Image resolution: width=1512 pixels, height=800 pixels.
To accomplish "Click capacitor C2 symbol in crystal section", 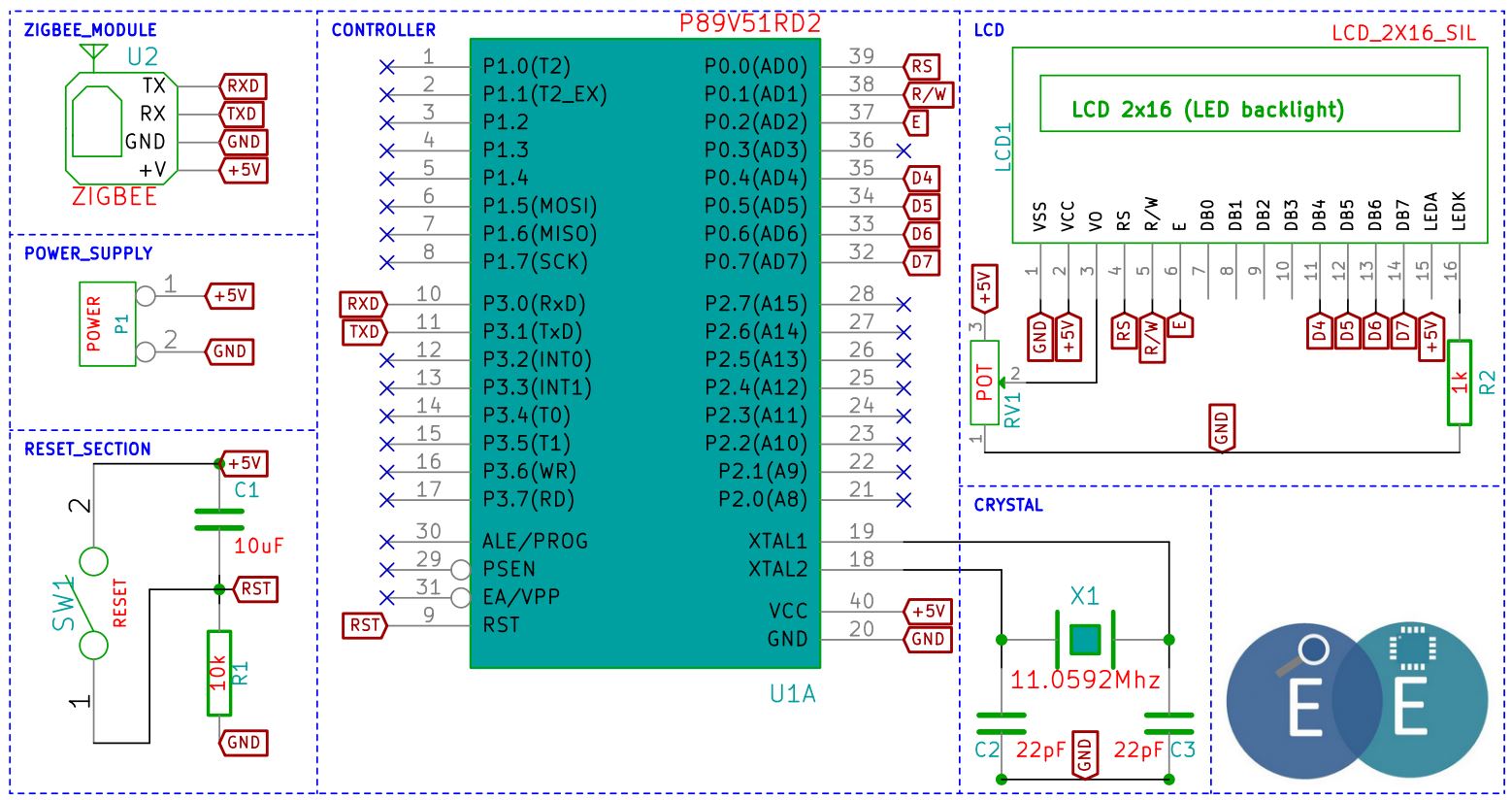I will pos(1001,722).
